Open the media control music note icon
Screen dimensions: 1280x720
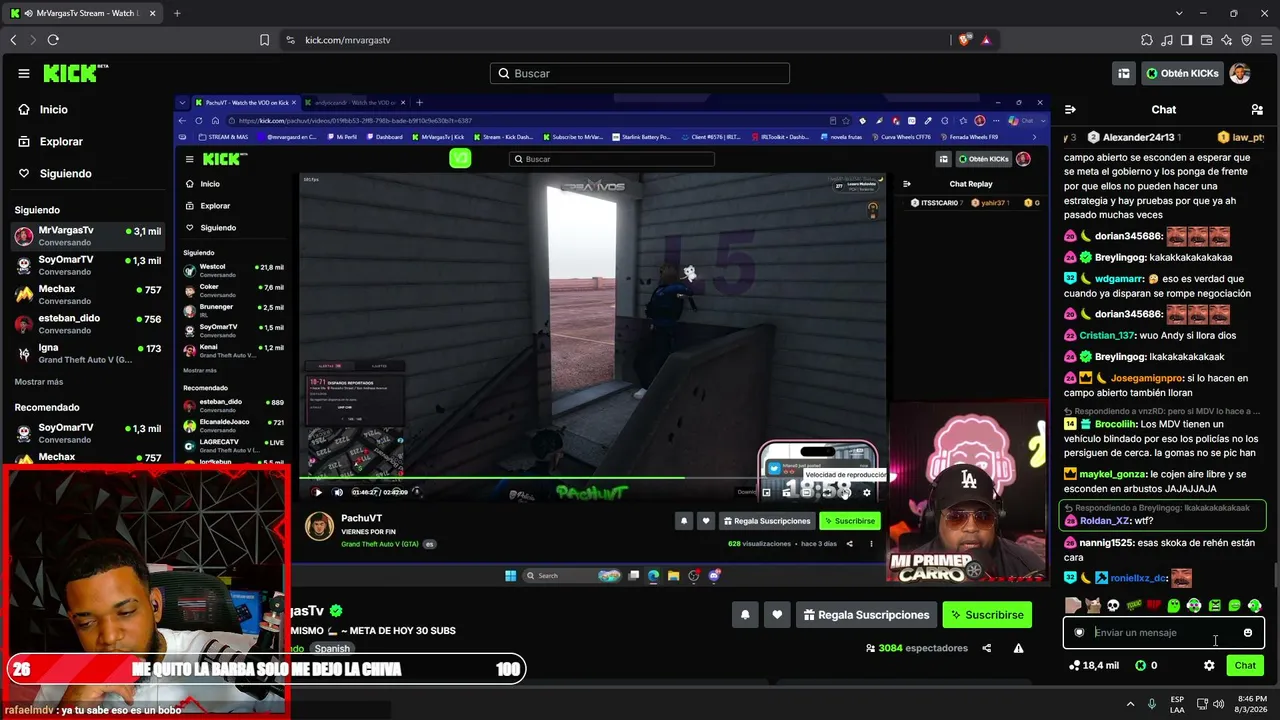tap(1167, 40)
